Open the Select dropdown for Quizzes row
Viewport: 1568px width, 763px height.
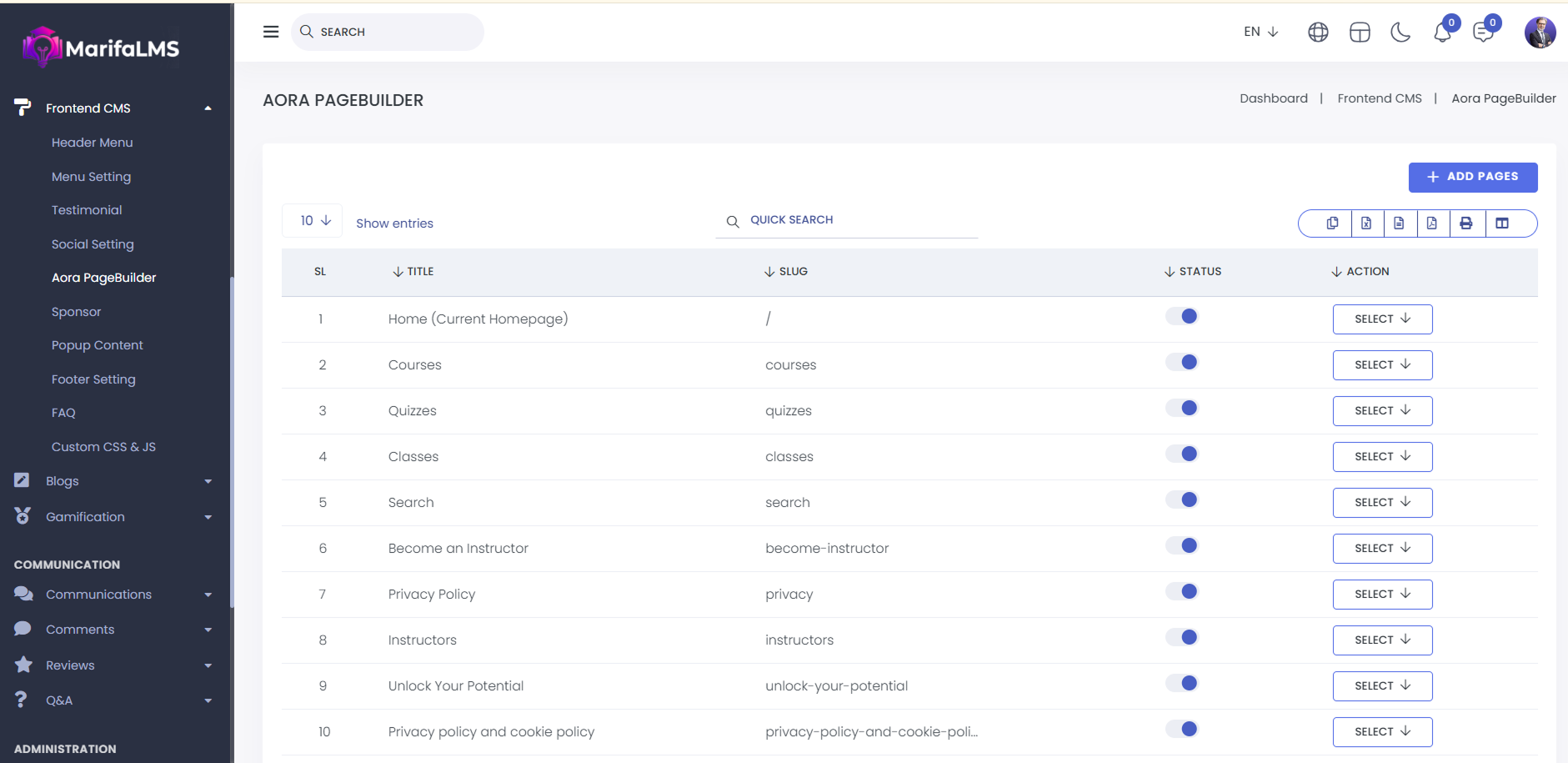1382,411
